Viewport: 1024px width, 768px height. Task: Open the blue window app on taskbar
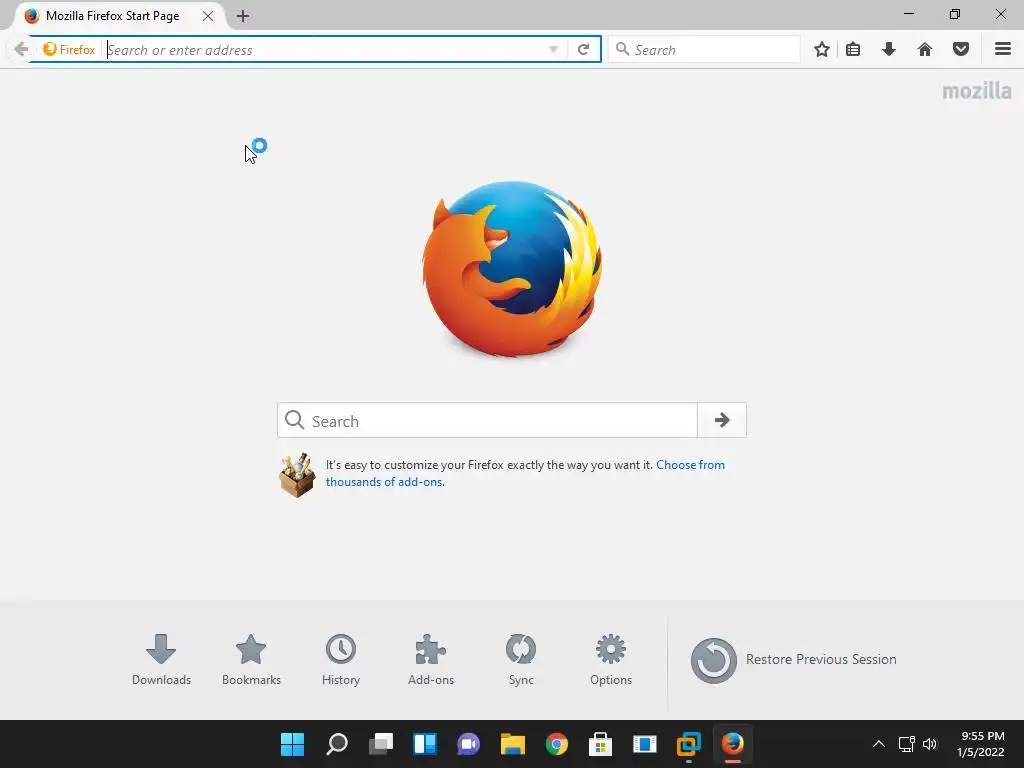tap(645, 744)
